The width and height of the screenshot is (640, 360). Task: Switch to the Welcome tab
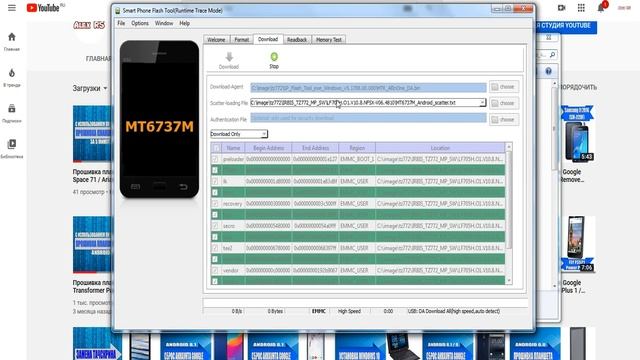[216, 40]
